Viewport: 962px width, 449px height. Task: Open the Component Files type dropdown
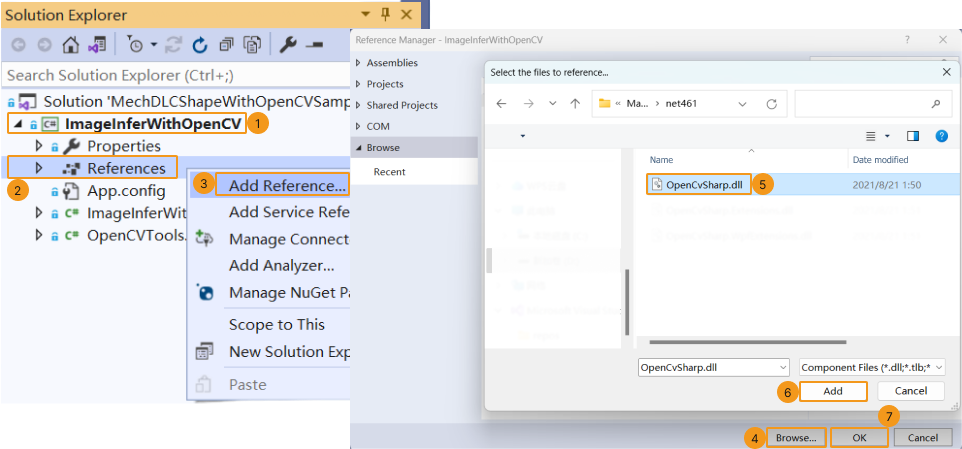(872, 367)
